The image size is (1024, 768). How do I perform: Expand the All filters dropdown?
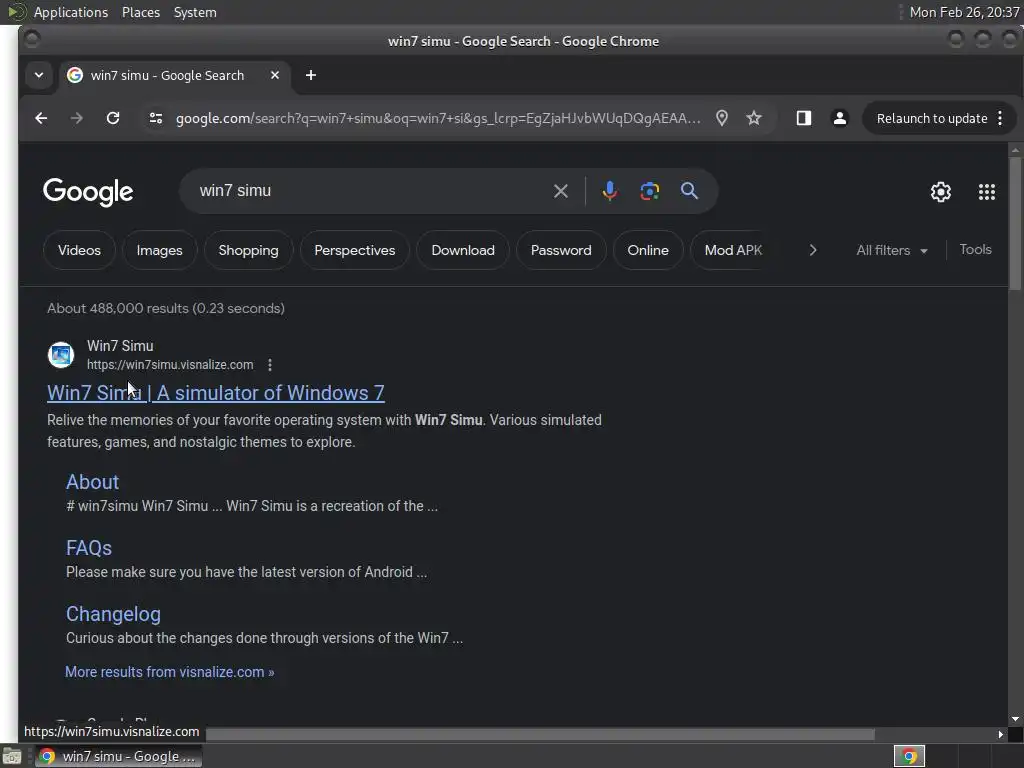coord(891,250)
